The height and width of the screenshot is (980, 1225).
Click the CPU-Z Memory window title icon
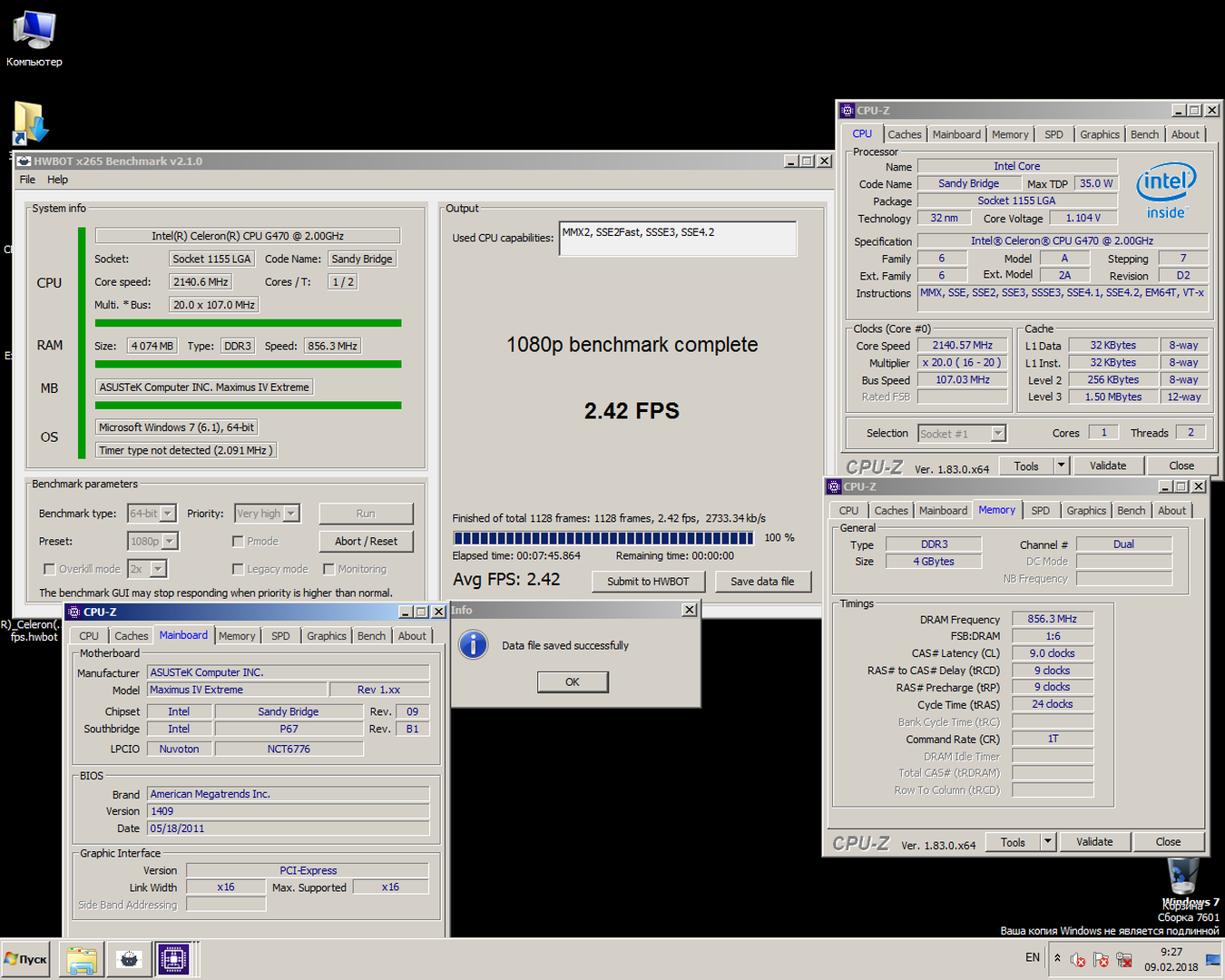pos(834,486)
